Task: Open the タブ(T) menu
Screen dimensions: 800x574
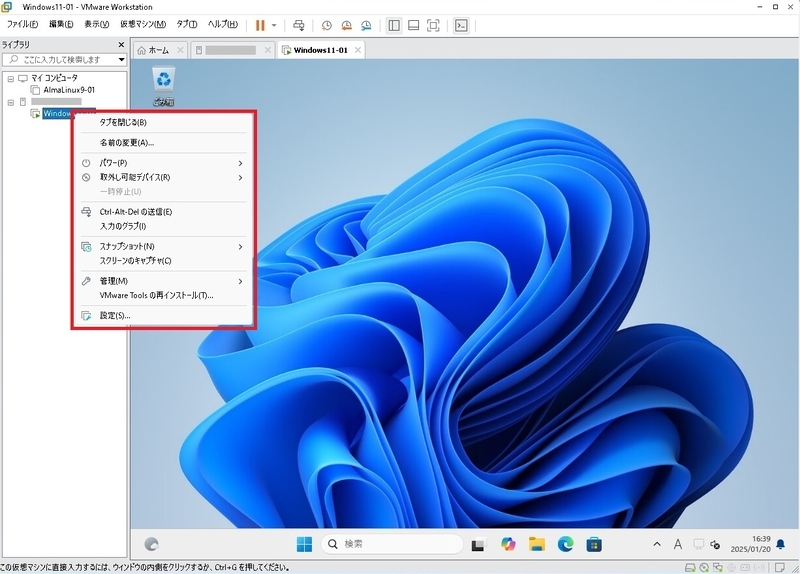Action: coord(187,24)
